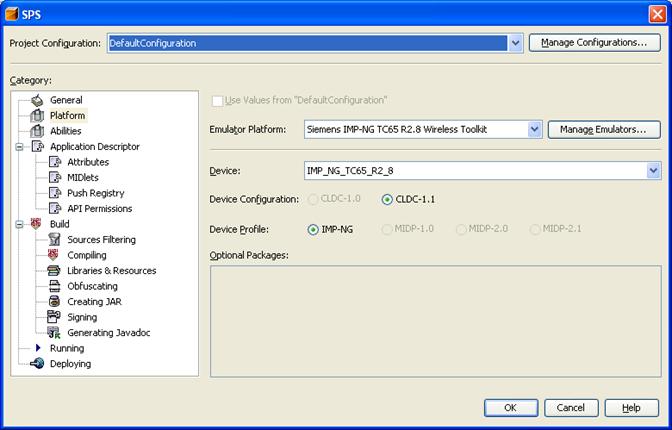Screen dimensions: 672x430
Task: Click the General category icon
Action: [37, 100]
